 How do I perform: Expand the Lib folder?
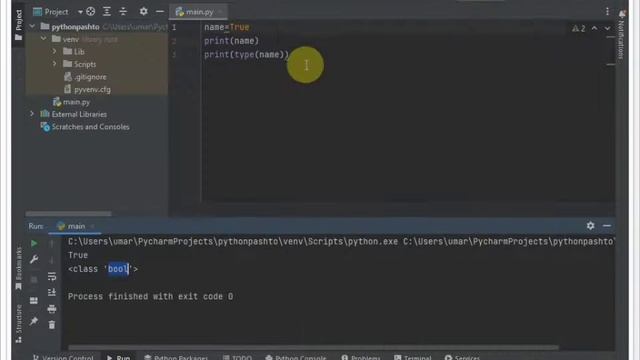[54, 51]
